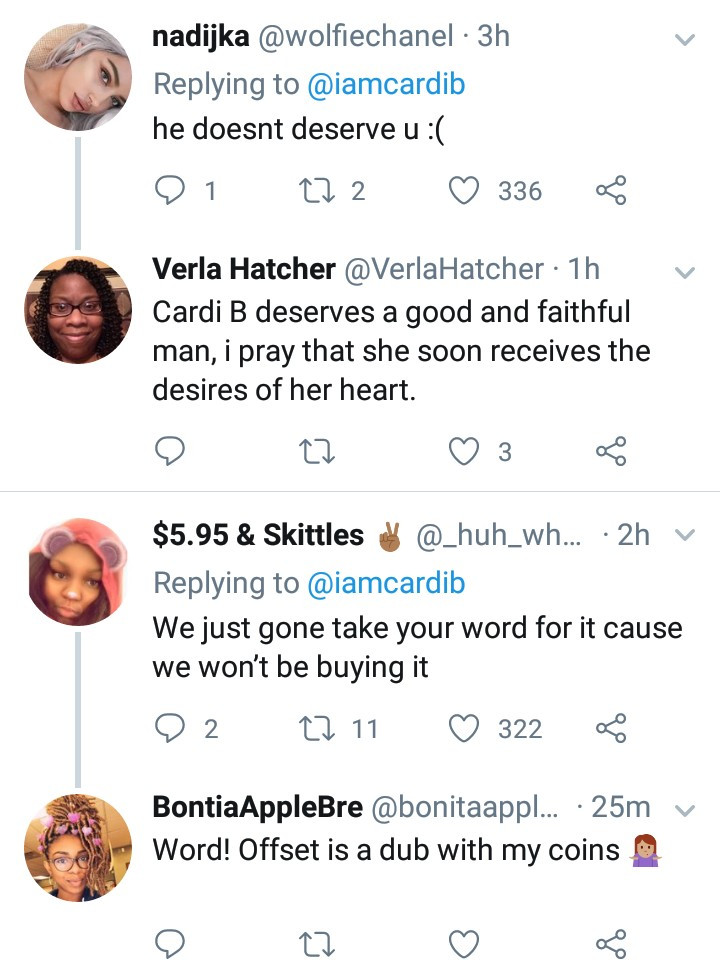Like the $5.95 & Skittles tweet

[463, 729]
